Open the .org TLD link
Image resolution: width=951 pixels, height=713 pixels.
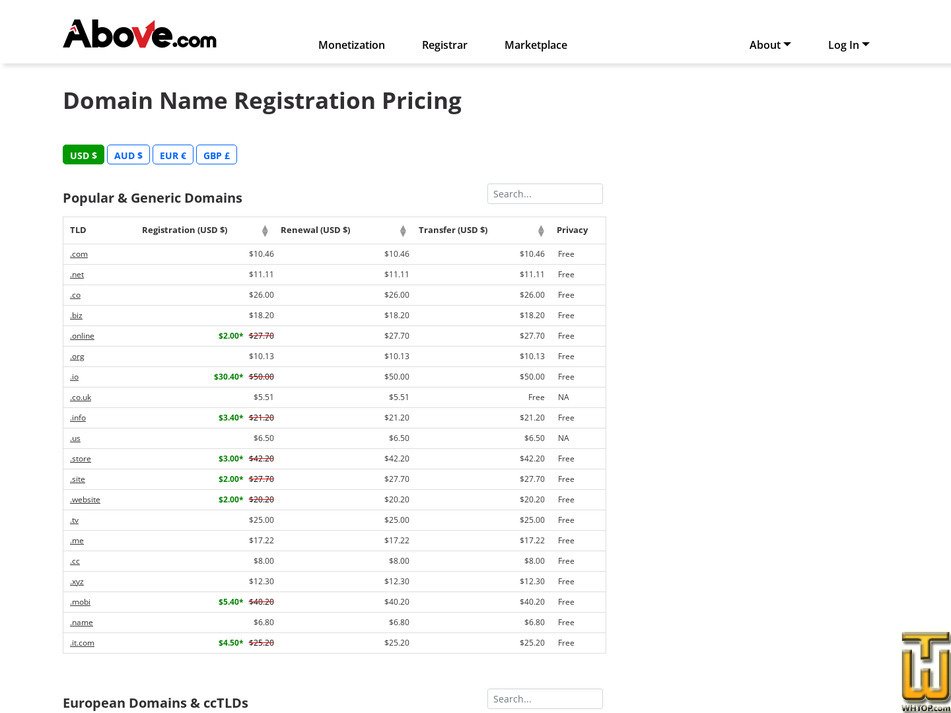(x=77, y=356)
